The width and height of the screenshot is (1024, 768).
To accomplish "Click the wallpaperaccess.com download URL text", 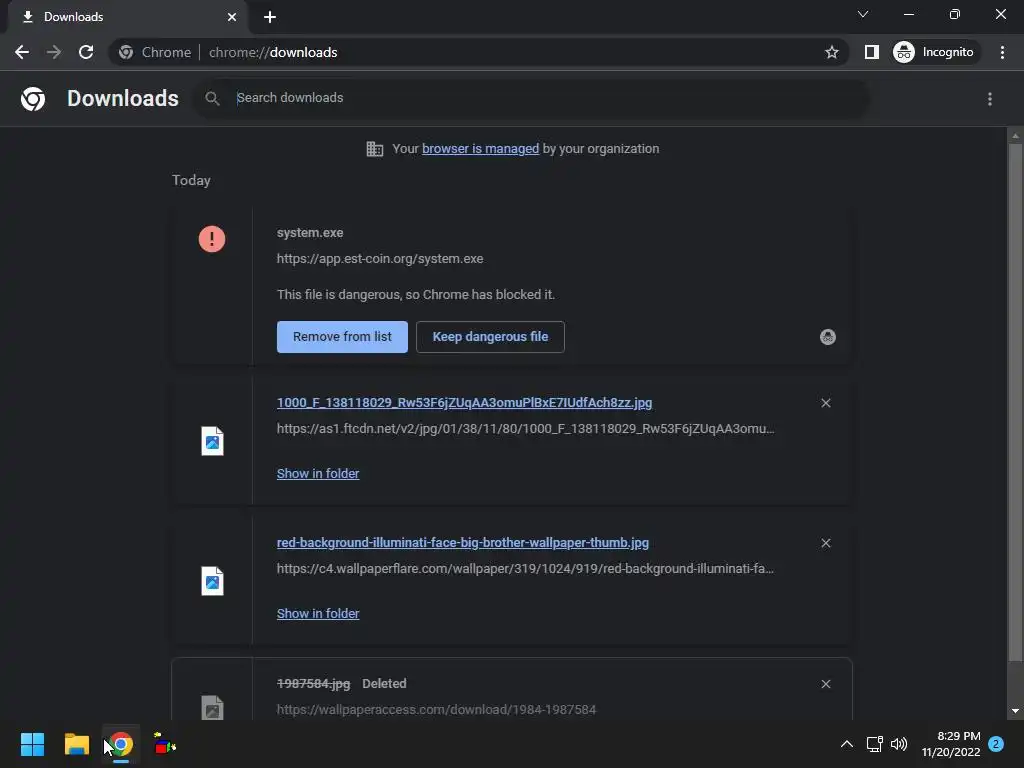I will [x=436, y=709].
